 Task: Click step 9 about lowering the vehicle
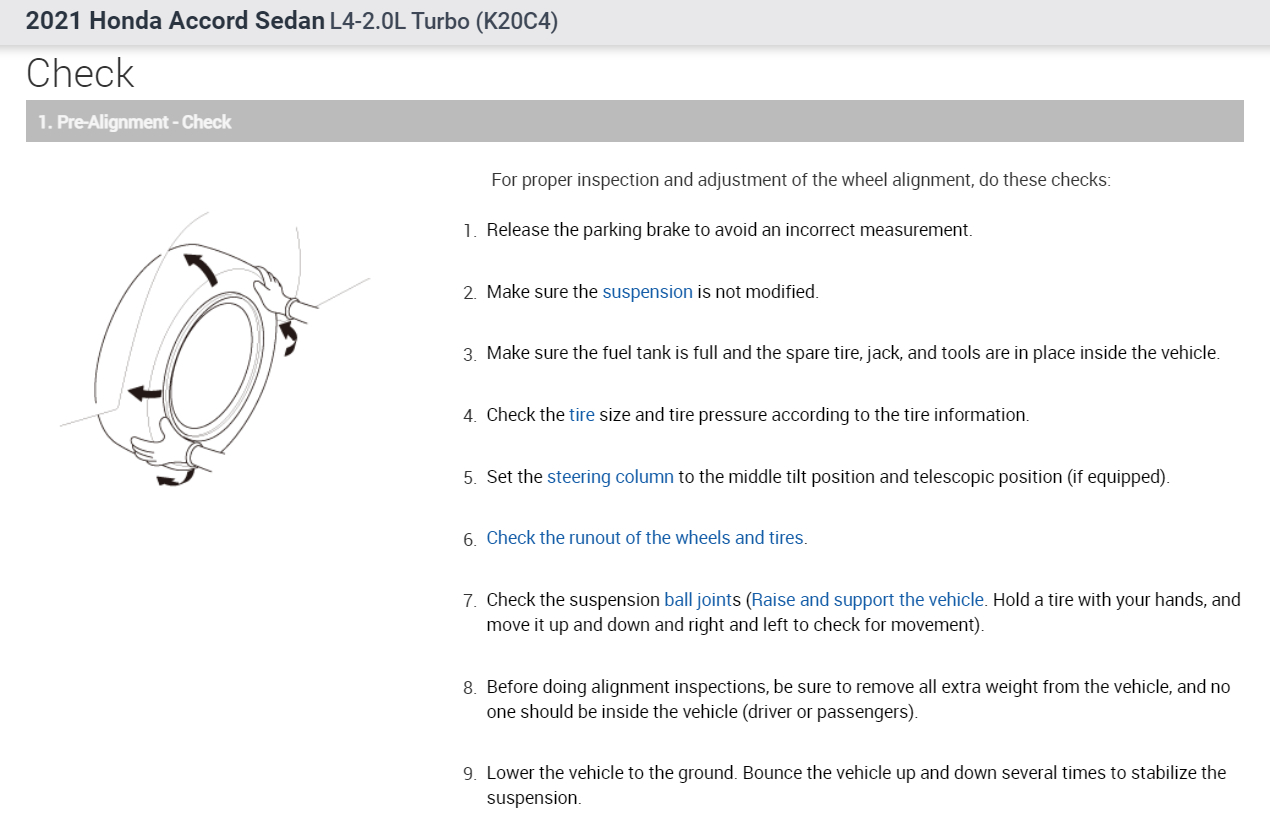point(855,785)
